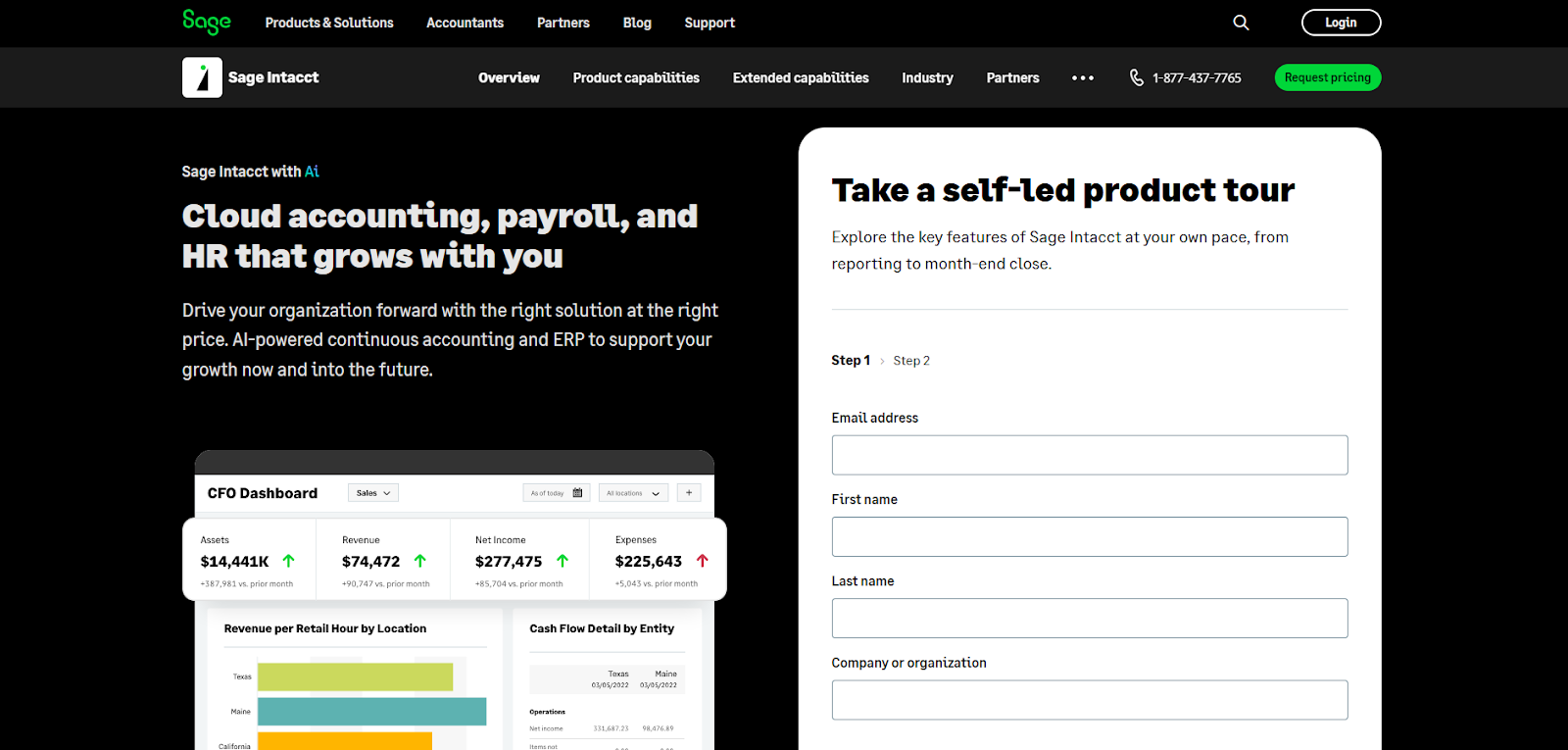The image size is (1568, 750).
Task: Click the green arrow beside Assets value
Action: click(x=288, y=561)
